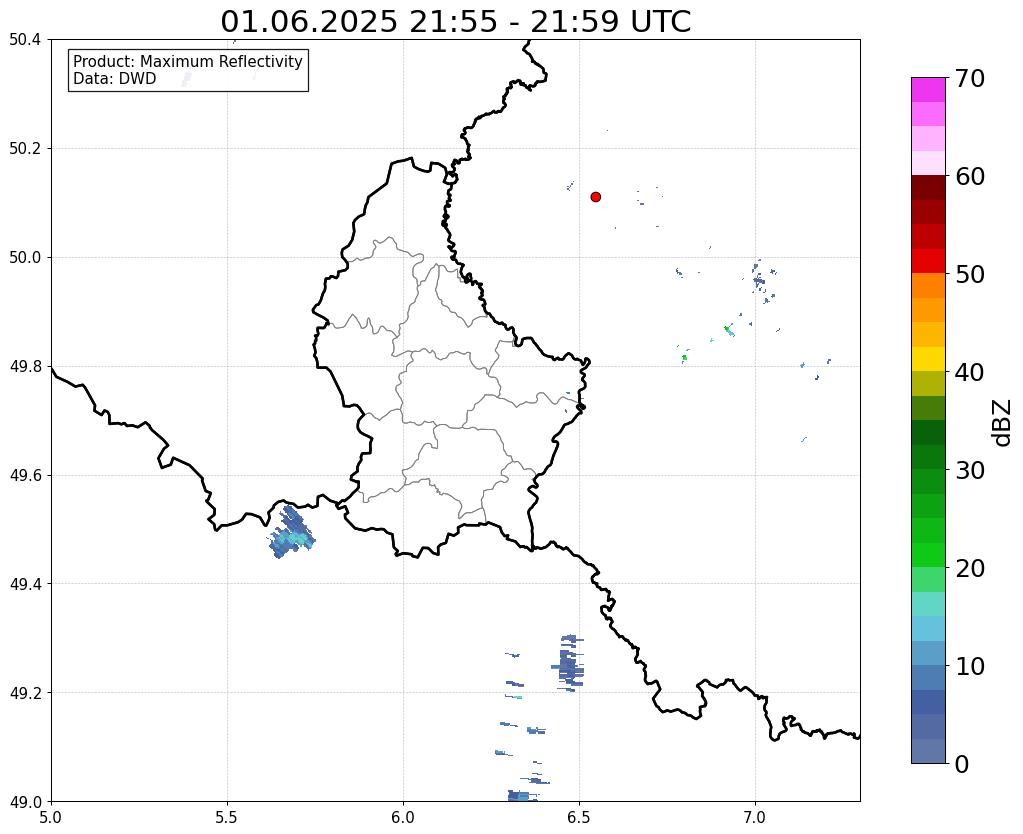
Task: Click the colorbar tick label 60
Action: pos(970,176)
